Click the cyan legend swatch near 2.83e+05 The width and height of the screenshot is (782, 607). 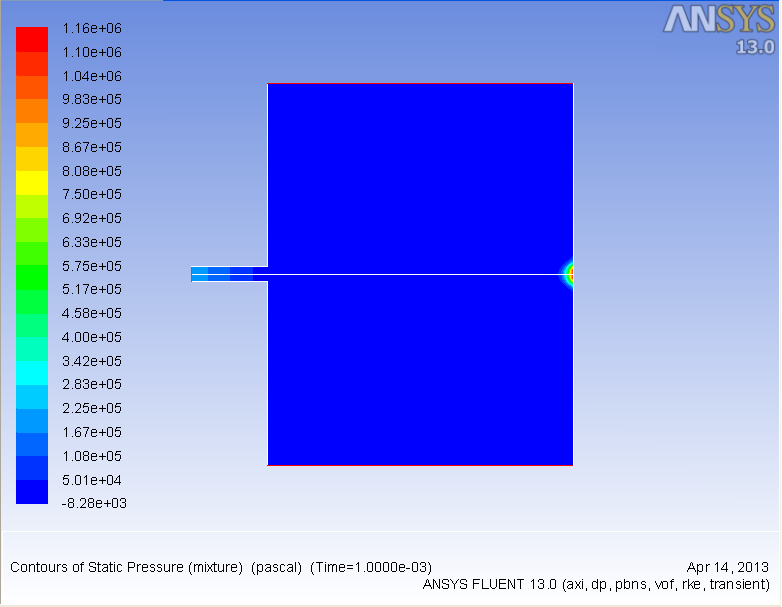pyautogui.click(x=31, y=372)
